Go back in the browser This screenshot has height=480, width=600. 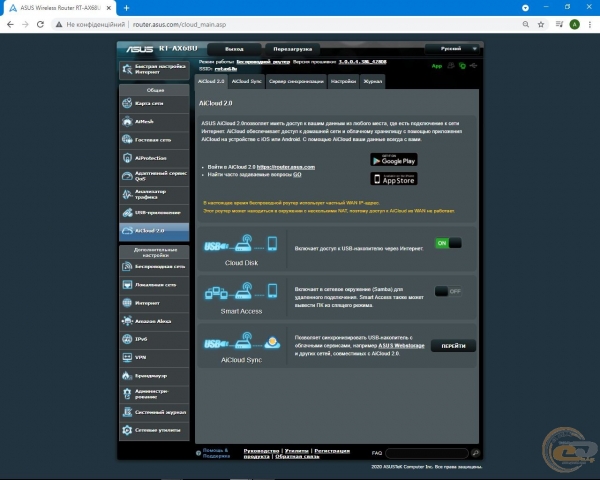coord(10,24)
